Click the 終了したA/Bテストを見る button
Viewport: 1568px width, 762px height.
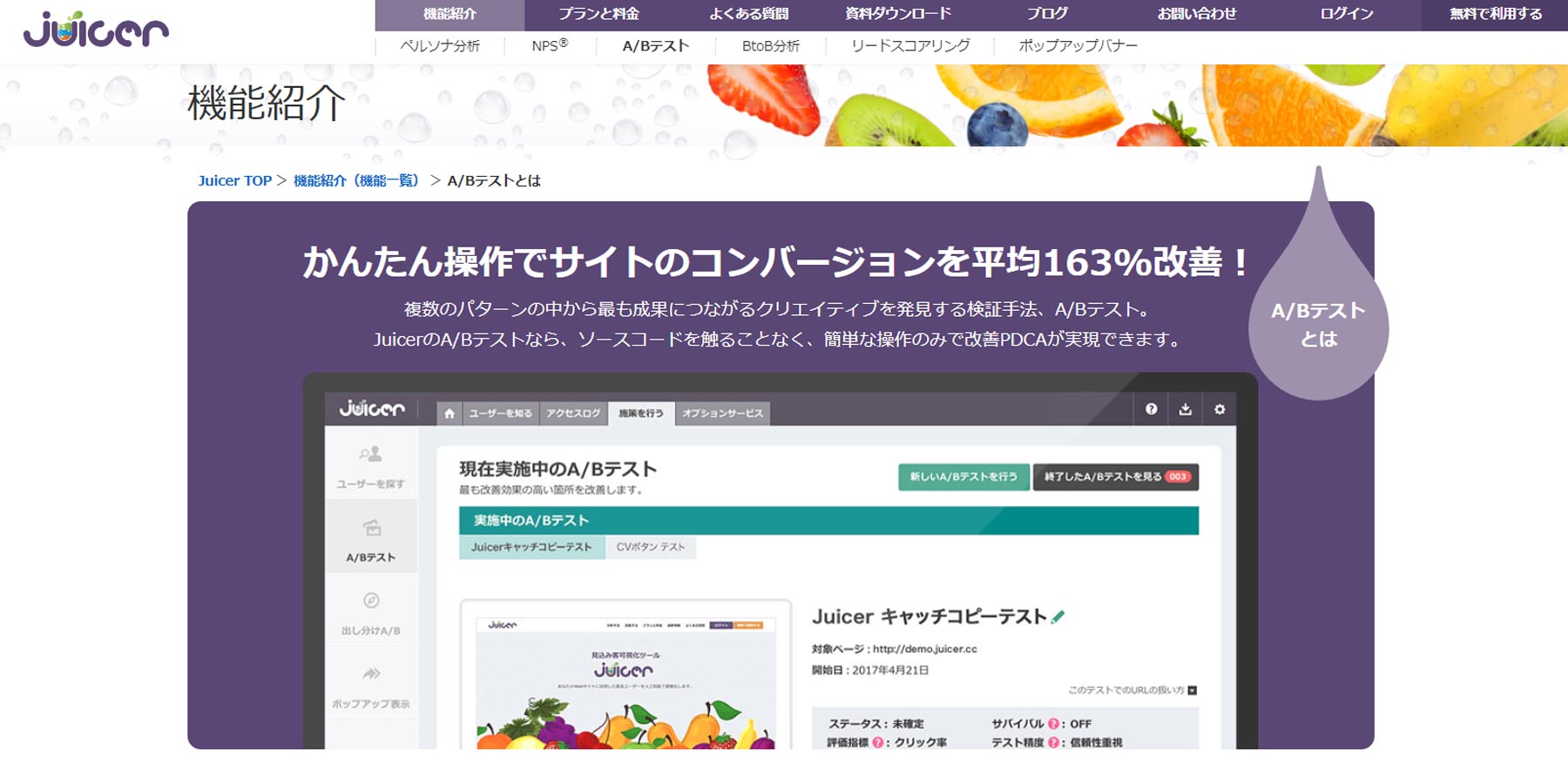point(1116,477)
